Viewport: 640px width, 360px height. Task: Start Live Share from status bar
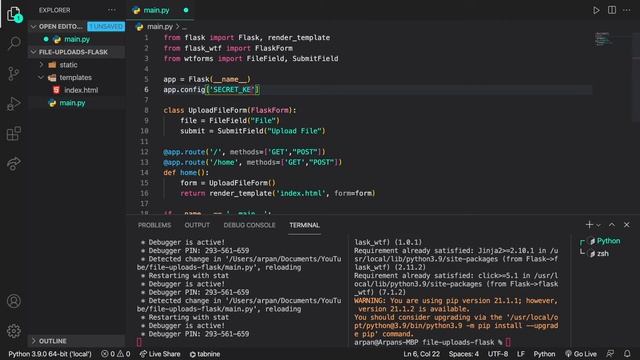click(160, 354)
